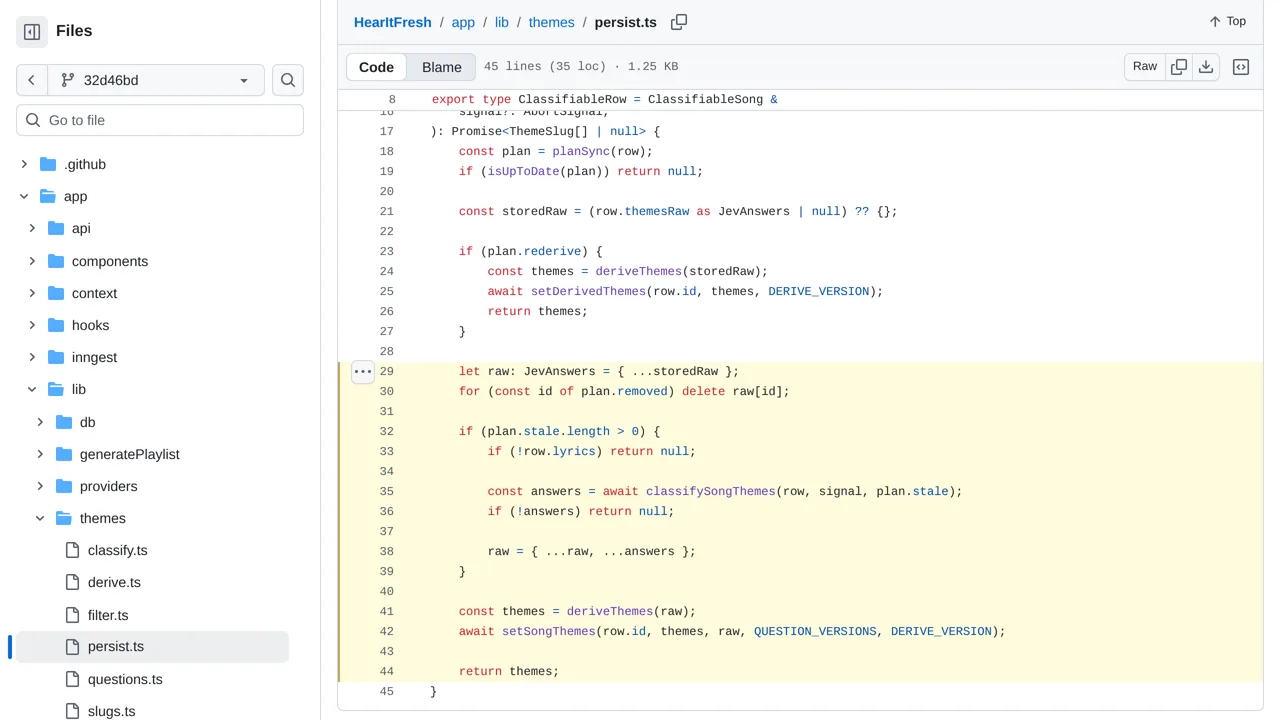The width and height of the screenshot is (1280, 720).
Task: Click the filter.ts file icon
Action: click(72, 615)
